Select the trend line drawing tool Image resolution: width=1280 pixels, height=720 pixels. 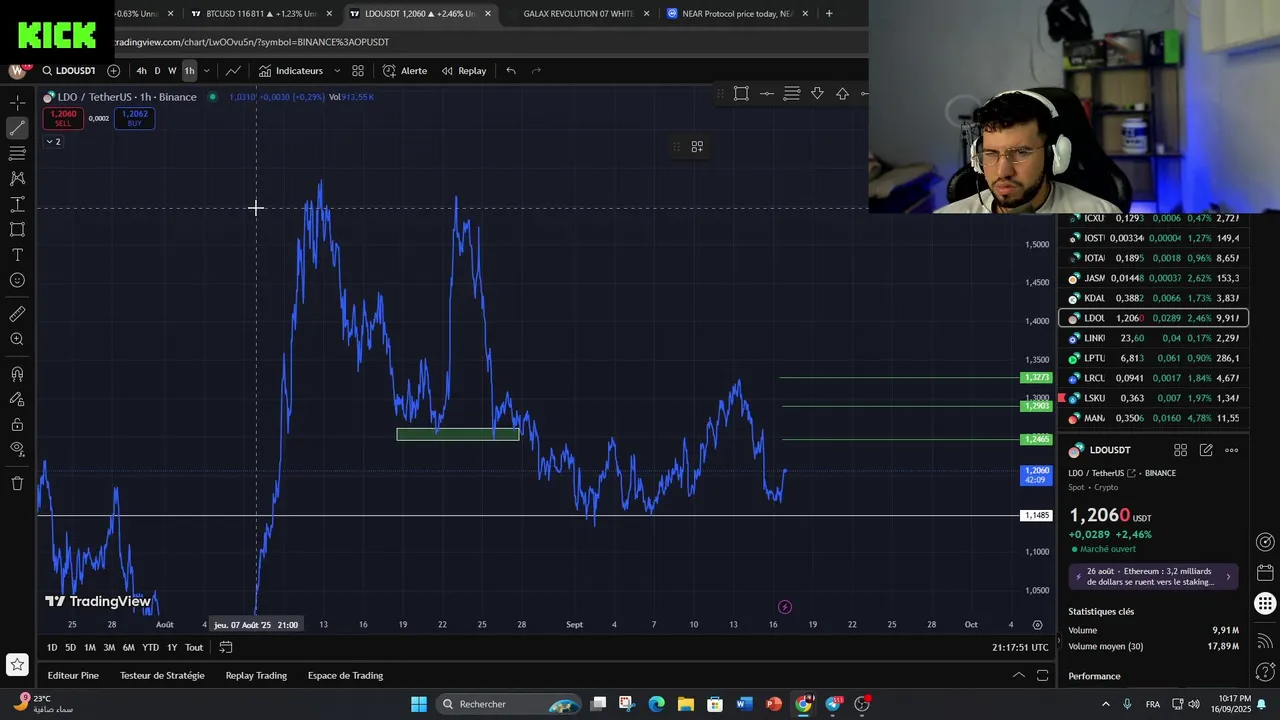pyautogui.click(x=17, y=128)
